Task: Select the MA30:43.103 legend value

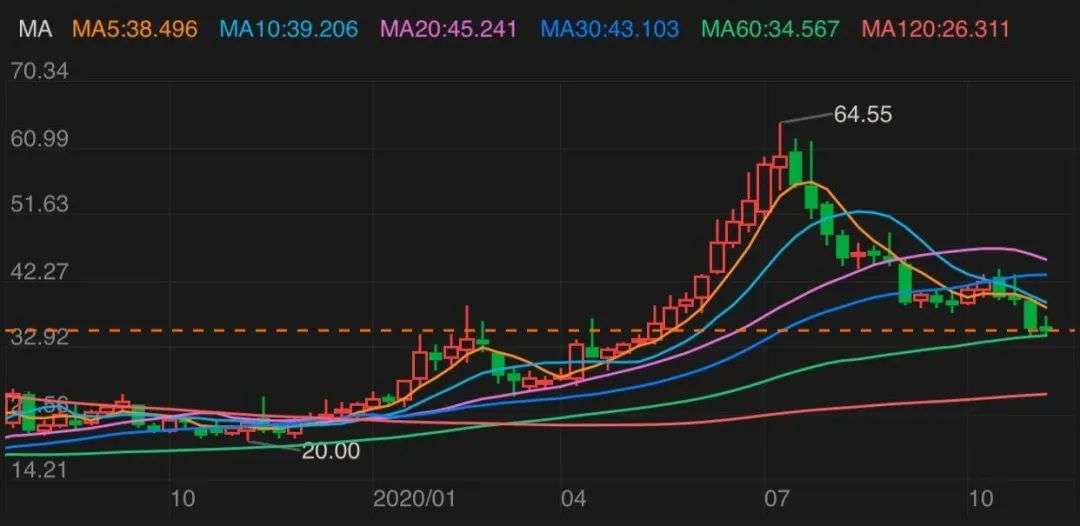Action: (x=610, y=29)
